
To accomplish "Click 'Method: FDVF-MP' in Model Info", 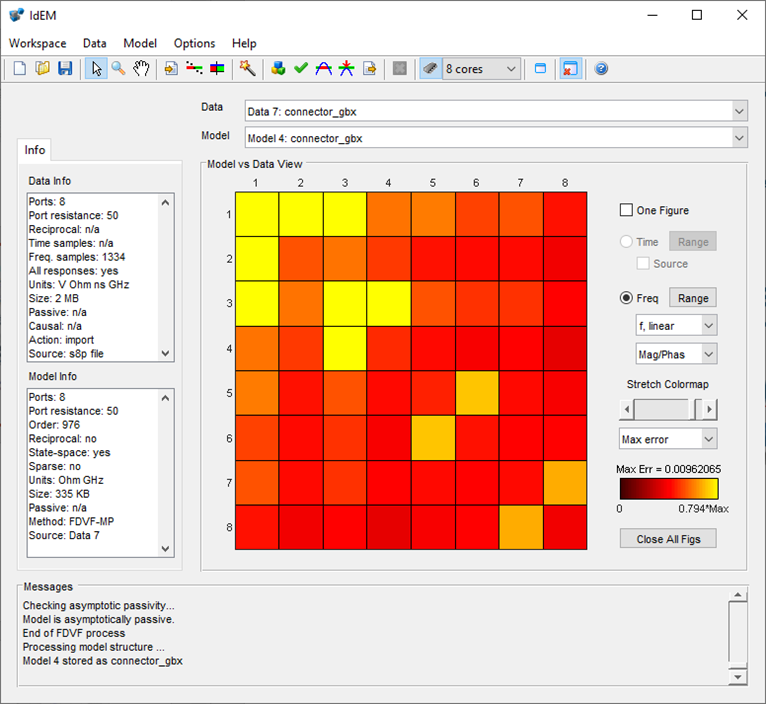I will click(x=71, y=521).
